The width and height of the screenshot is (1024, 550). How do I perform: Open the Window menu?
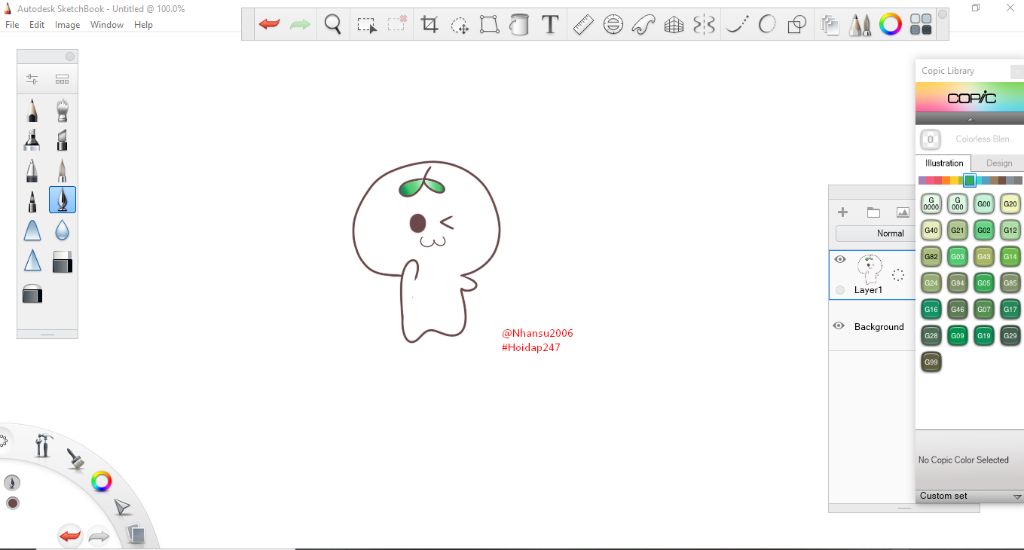tap(106, 25)
